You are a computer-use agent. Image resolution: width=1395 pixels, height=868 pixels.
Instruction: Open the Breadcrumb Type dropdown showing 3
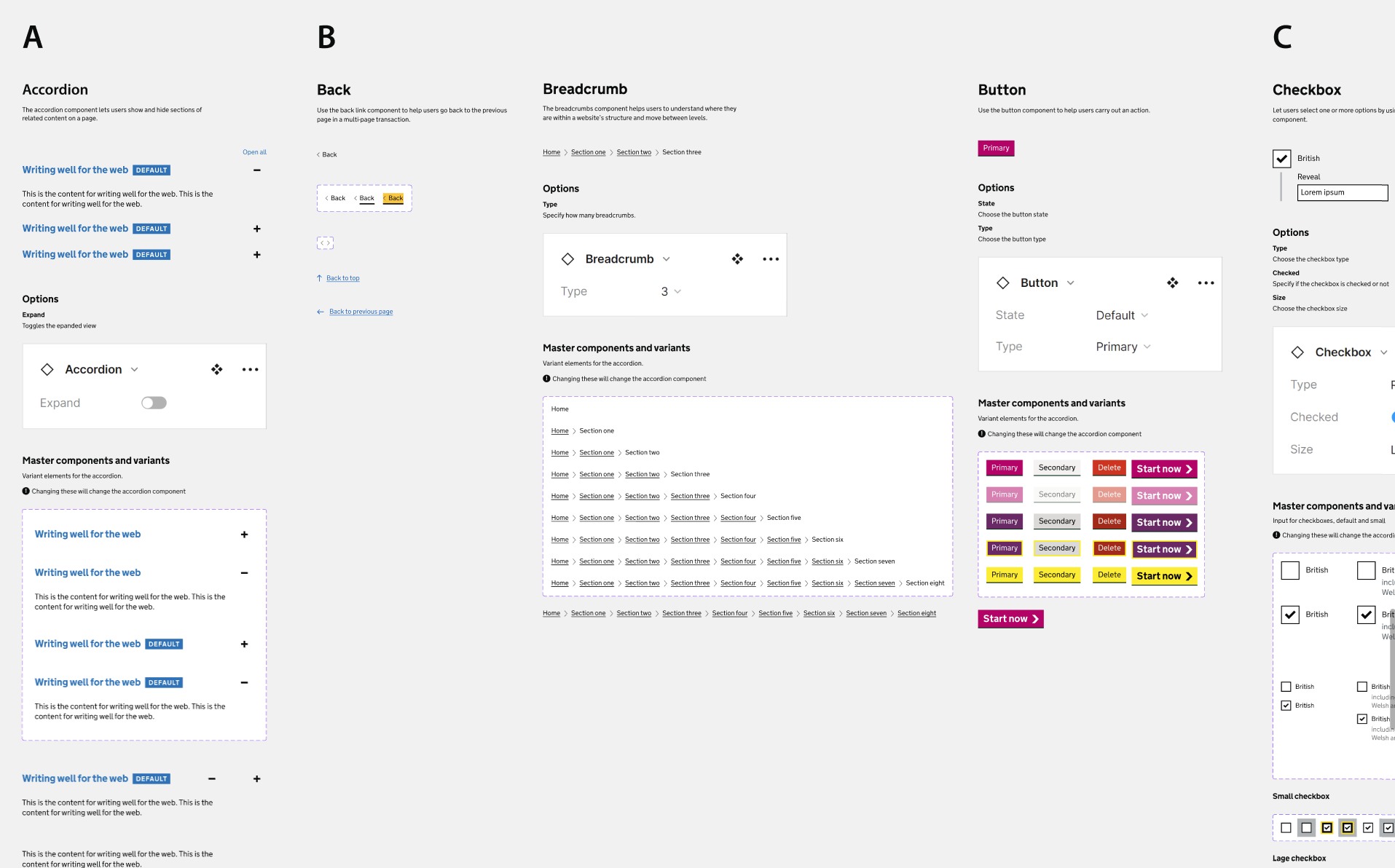pyautogui.click(x=670, y=292)
